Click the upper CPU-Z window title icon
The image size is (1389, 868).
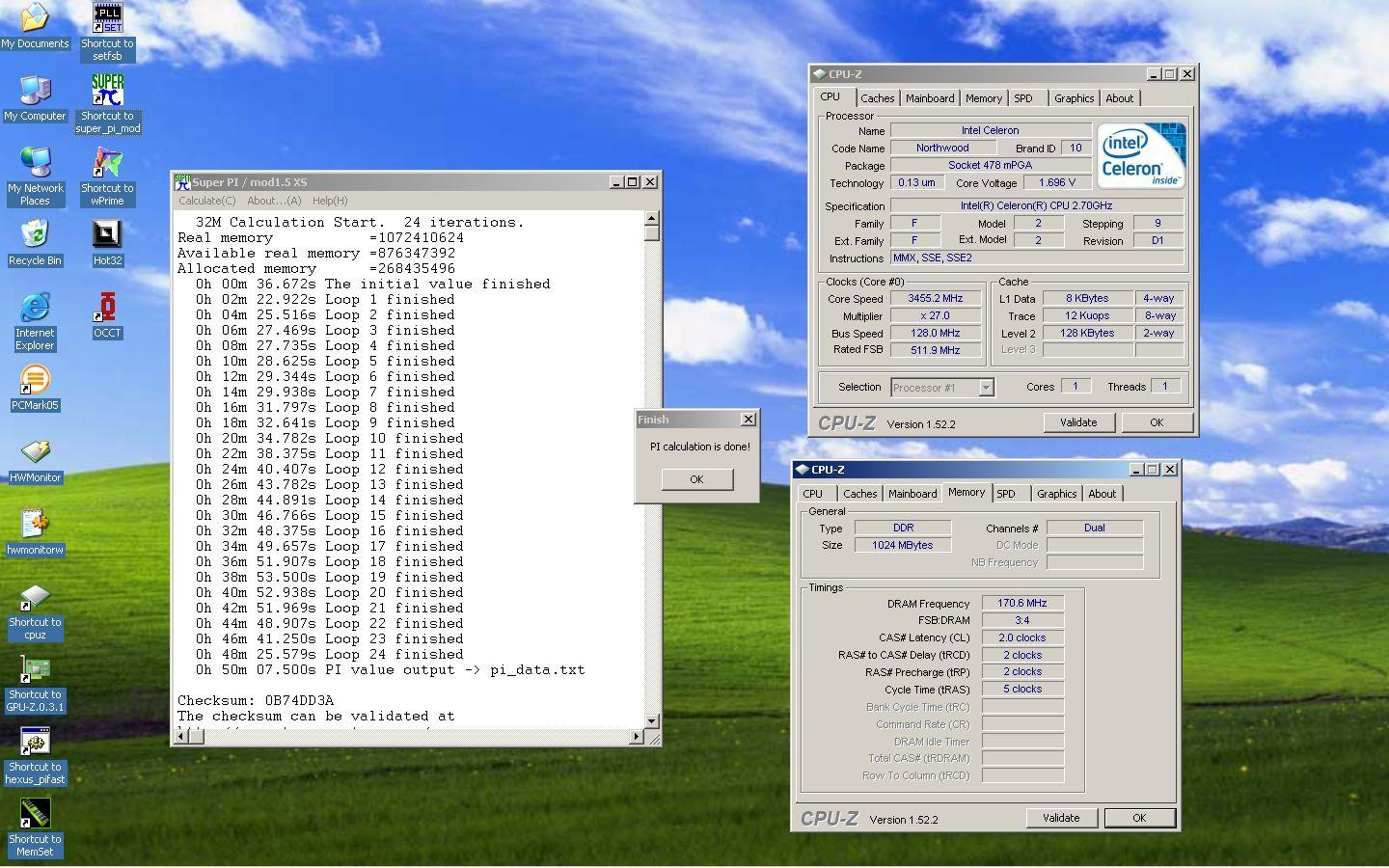tap(819, 73)
